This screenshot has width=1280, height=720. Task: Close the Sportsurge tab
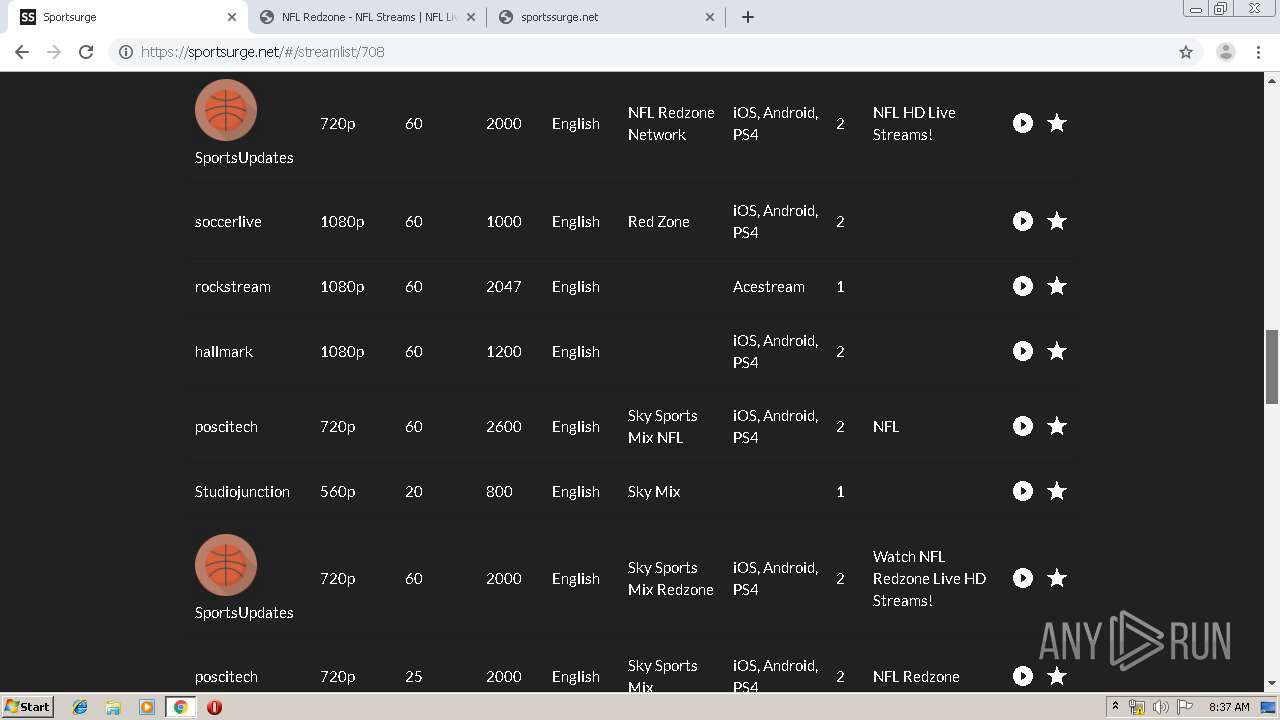coord(232,17)
